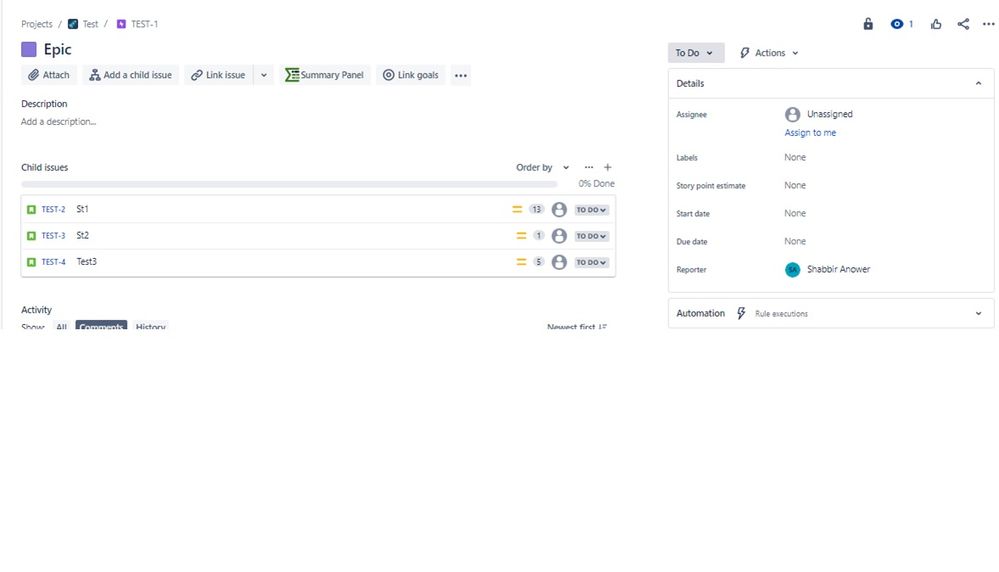Click the Add a description field
Image resolution: width=999 pixels, height=572 pixels.
tap(59, 122)
